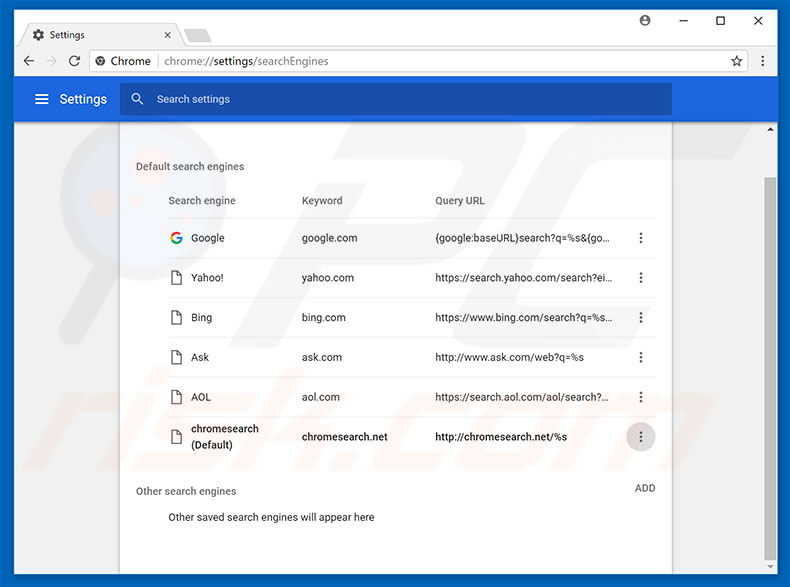Bookmark this page with the star icon
790x587 pixels.
(737, 61)
